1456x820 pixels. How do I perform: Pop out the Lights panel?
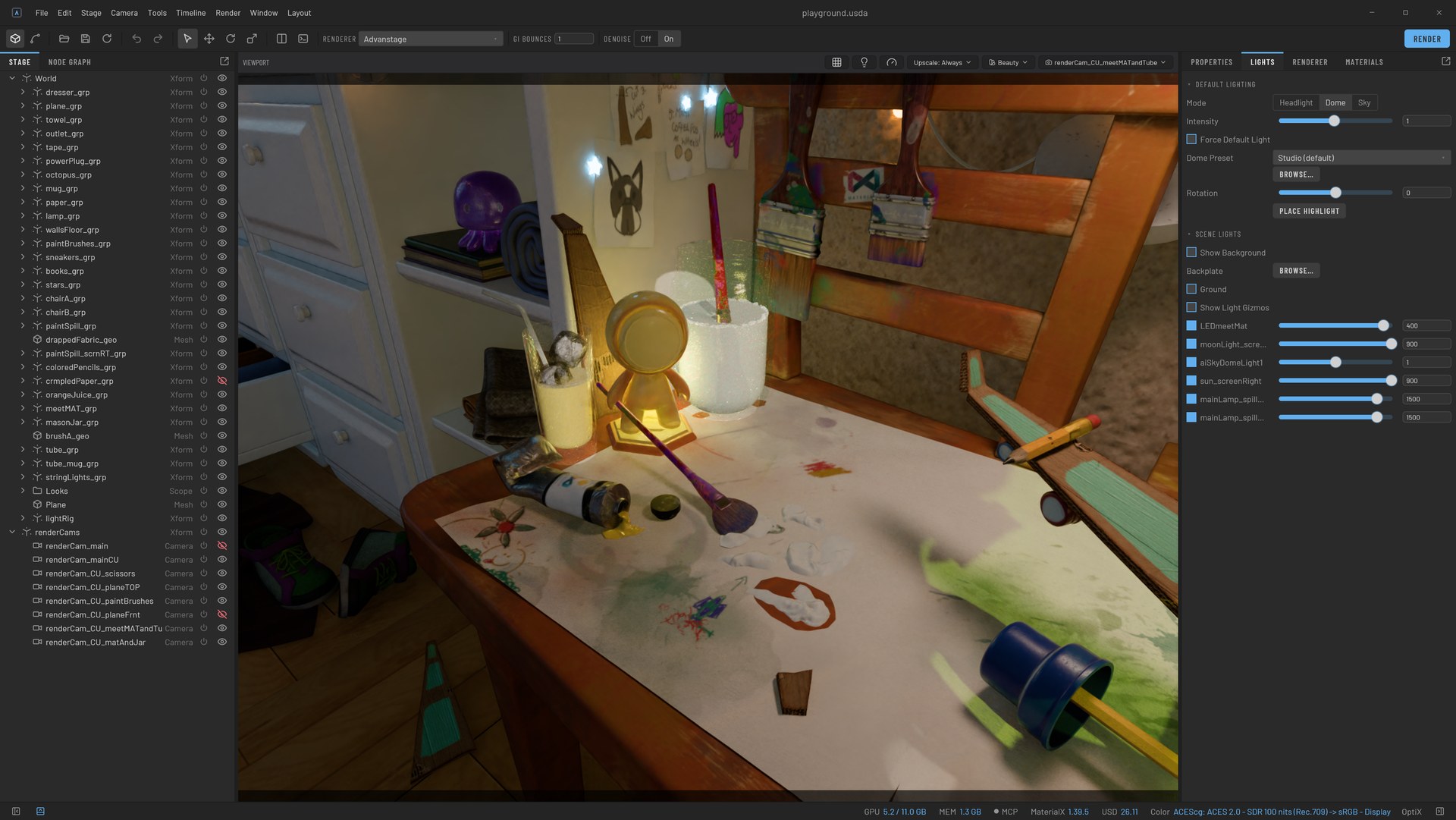(1445, 61)
